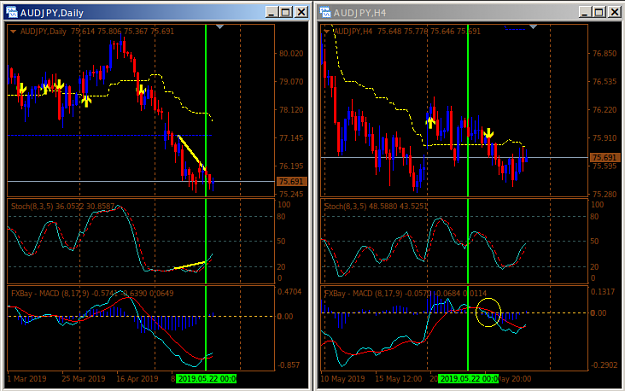Click the chart shift triangle in the Daily chart
This screenshot has width=625, height=391.
220,27
